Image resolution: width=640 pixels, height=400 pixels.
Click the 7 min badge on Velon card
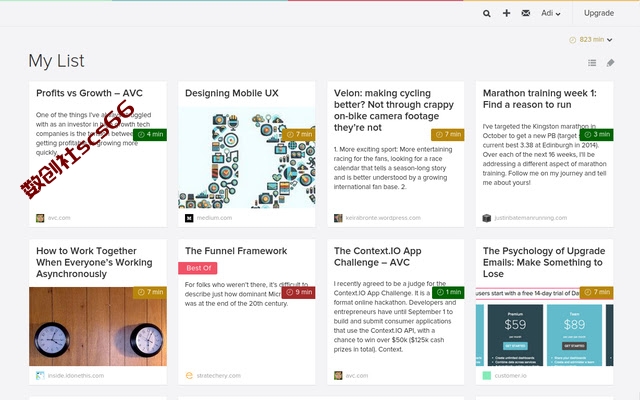point(447,134)
